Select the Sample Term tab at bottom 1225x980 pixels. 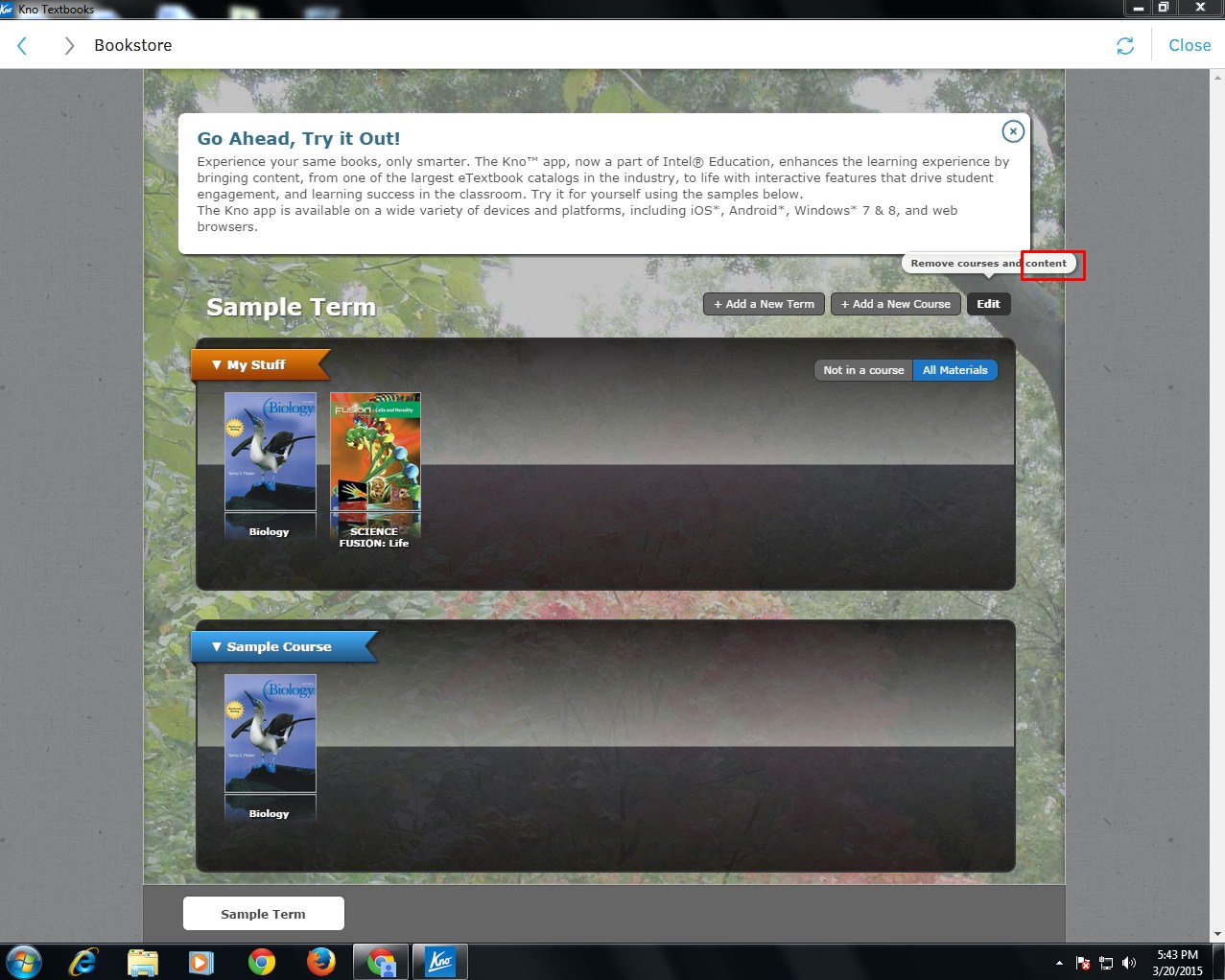tap(263, 914)
